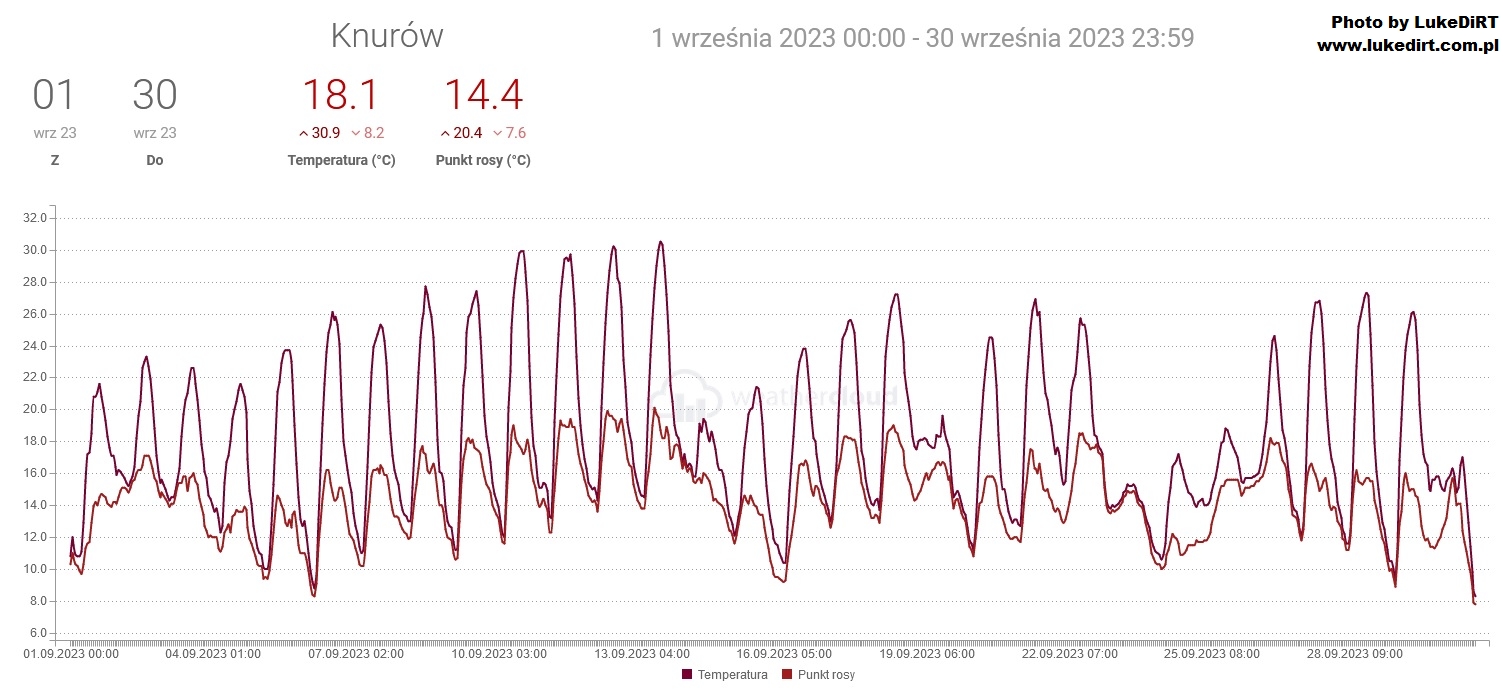Click the Punkt rosy legend color square
The image size is (1509, 693).
pos(787,675)
